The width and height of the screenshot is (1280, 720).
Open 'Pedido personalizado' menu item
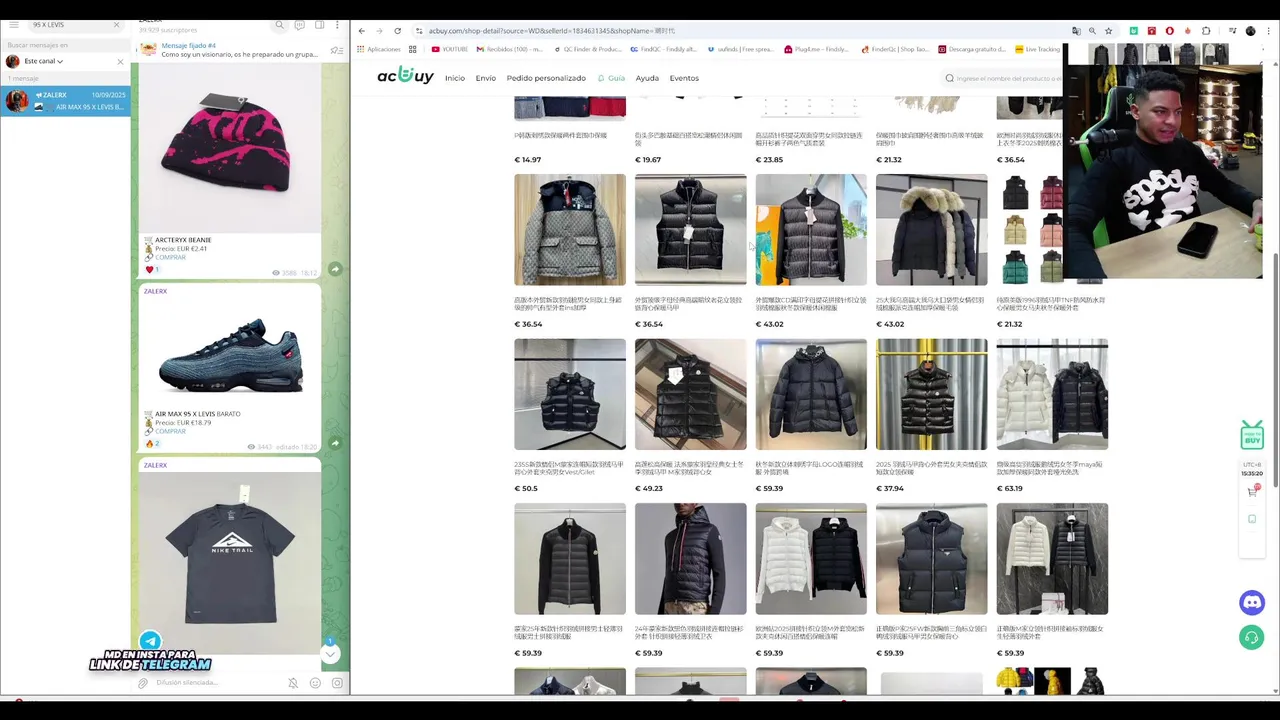click(x=546, y=78)
